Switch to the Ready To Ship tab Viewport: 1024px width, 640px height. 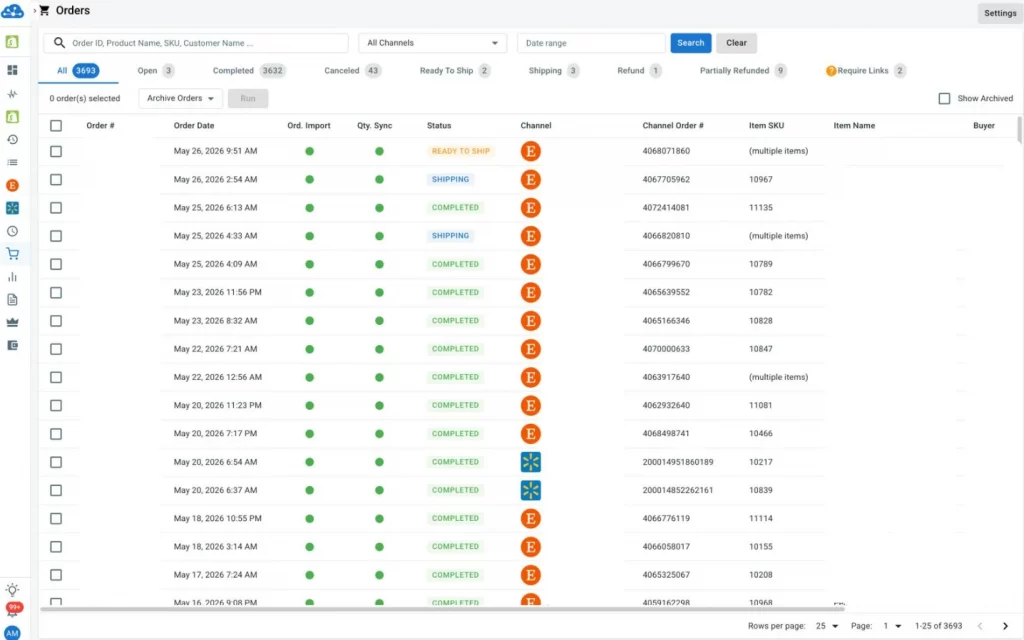click(x=455, y=71)
